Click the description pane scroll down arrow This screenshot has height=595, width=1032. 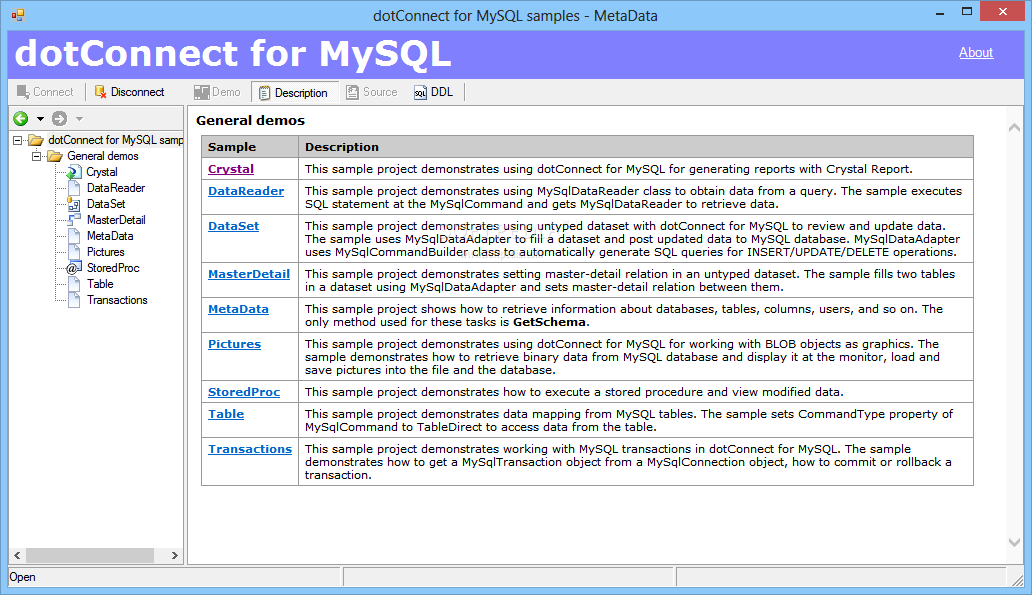tap(1014, 542)
